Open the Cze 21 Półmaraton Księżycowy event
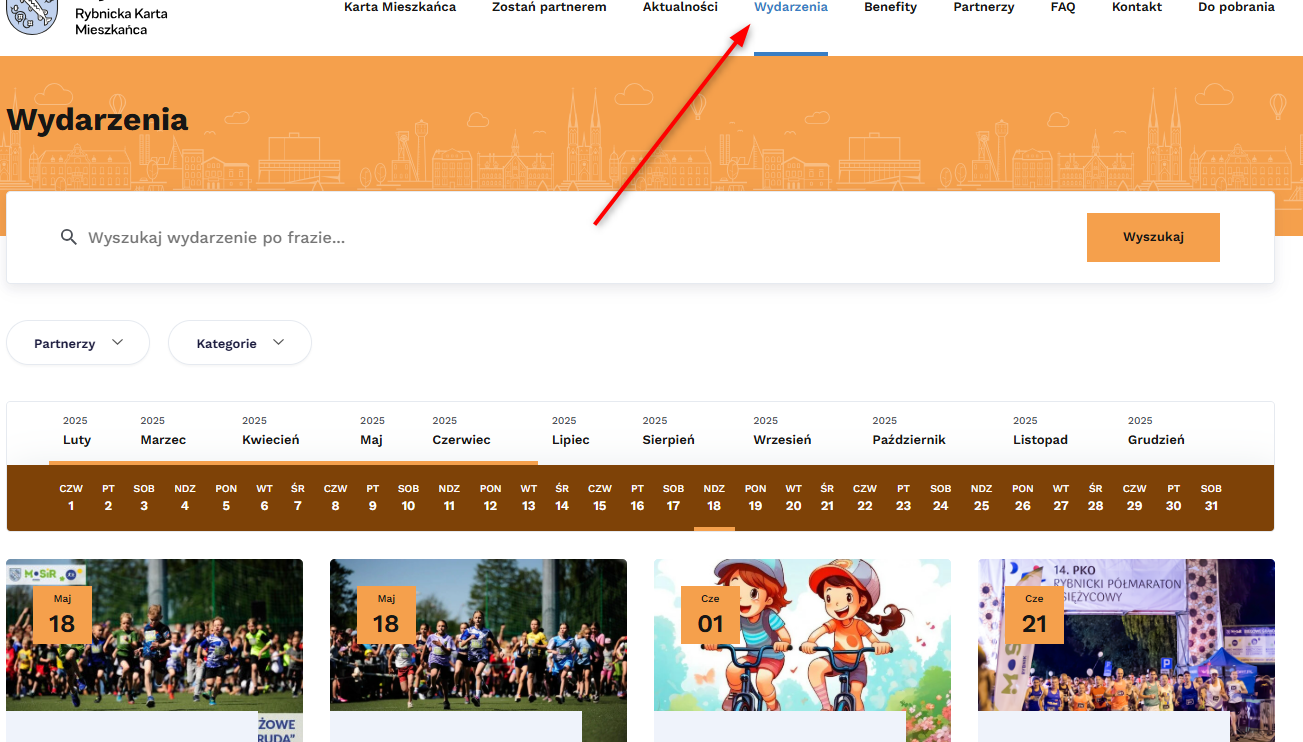The width and height of the screenshot is (1303, 742). (1126, 650)
